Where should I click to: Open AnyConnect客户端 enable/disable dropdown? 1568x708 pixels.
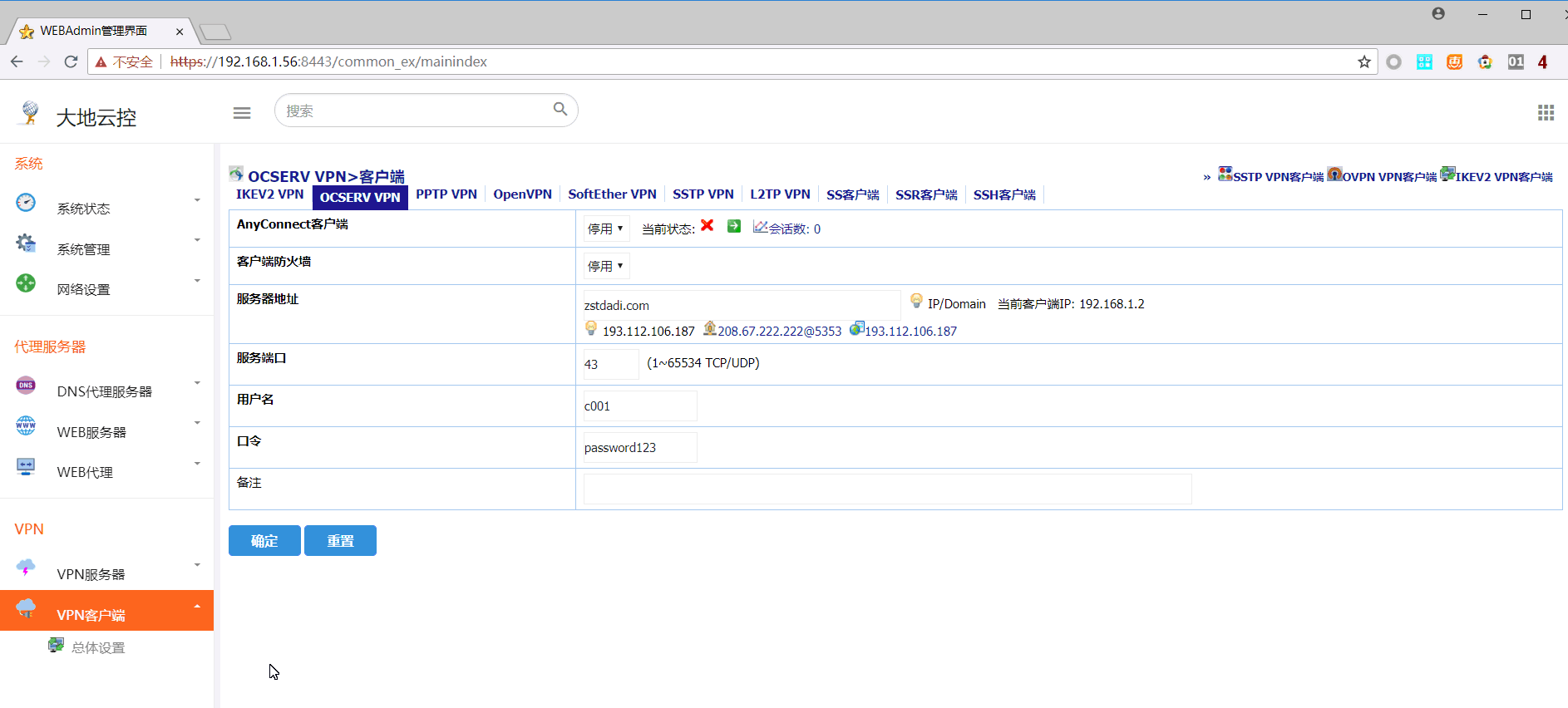point(605,229)
